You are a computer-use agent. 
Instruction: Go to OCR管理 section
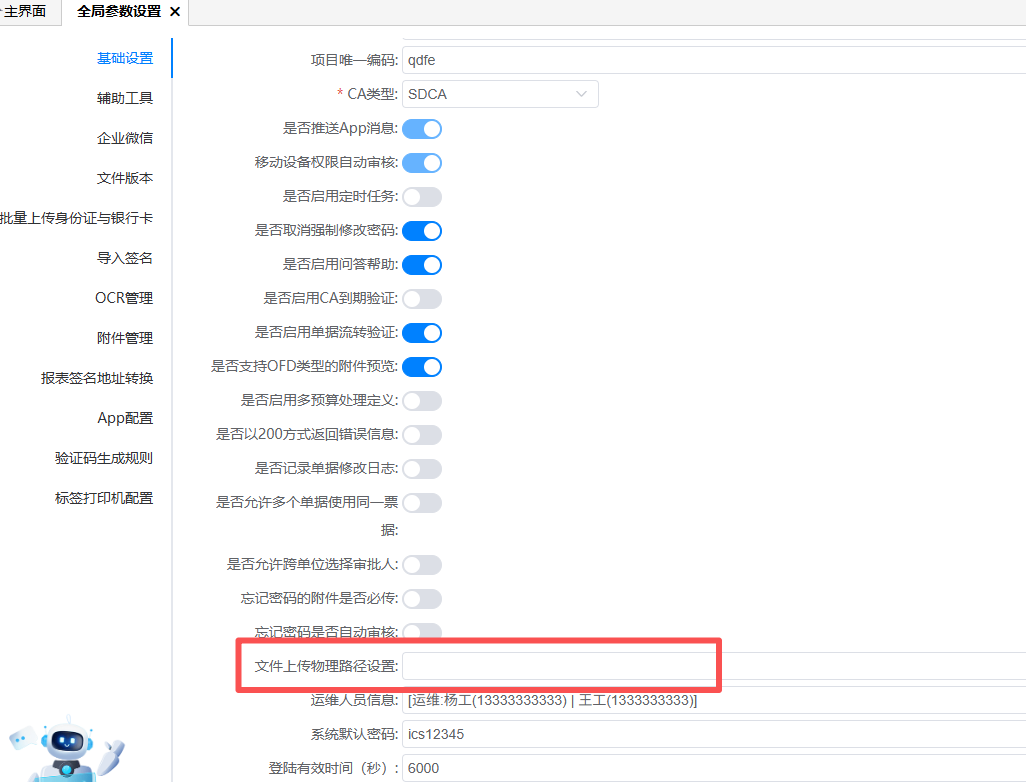(124, 298)
